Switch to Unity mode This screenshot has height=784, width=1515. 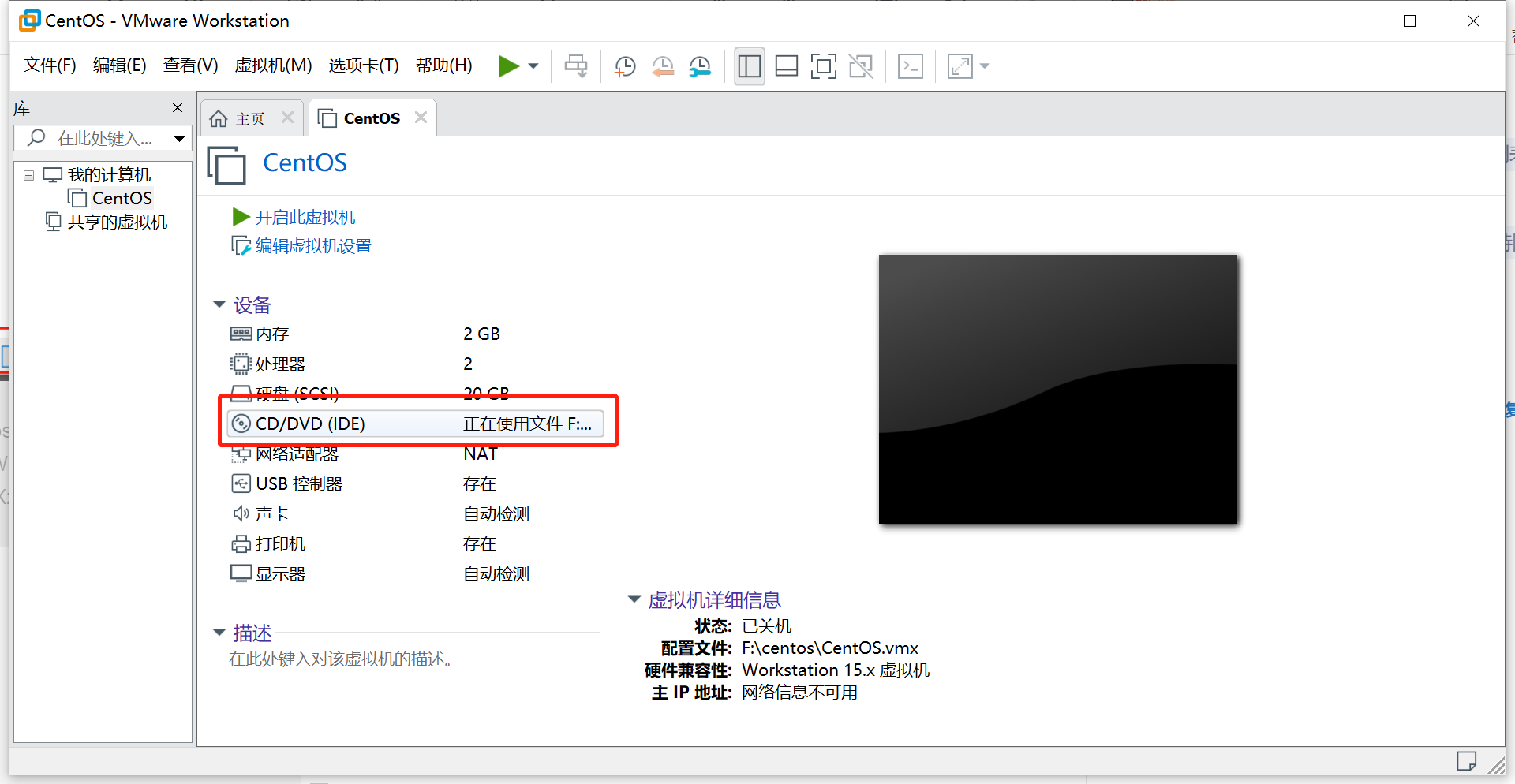pos(861,66)
